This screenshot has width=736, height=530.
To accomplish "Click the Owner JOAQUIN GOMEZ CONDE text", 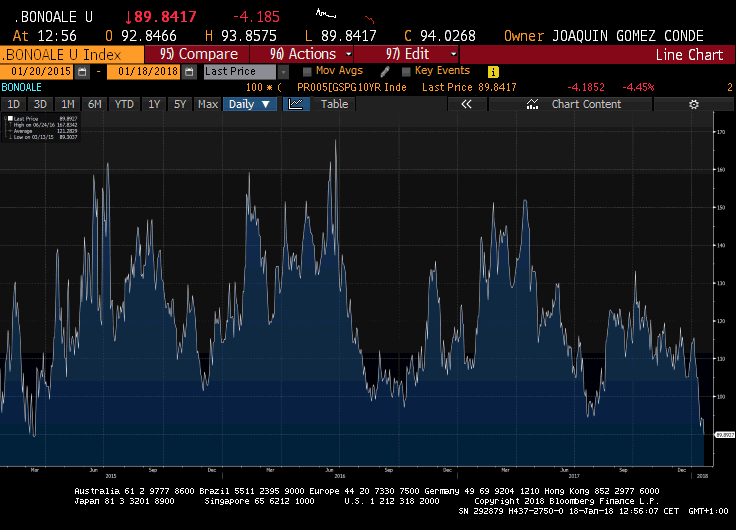I will pyautogui.click(x=604, y=36).
